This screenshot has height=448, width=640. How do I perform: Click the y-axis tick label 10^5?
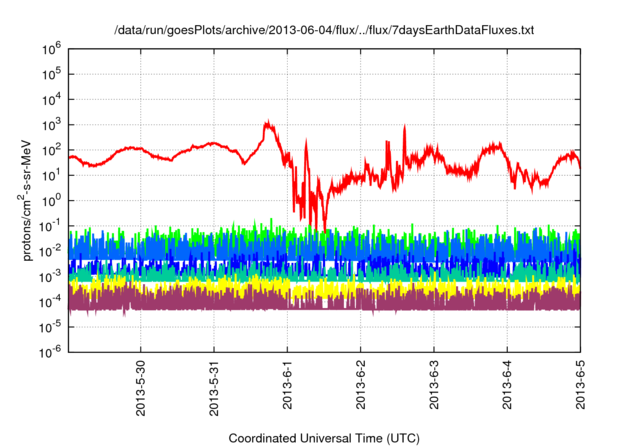coord(52,74)
